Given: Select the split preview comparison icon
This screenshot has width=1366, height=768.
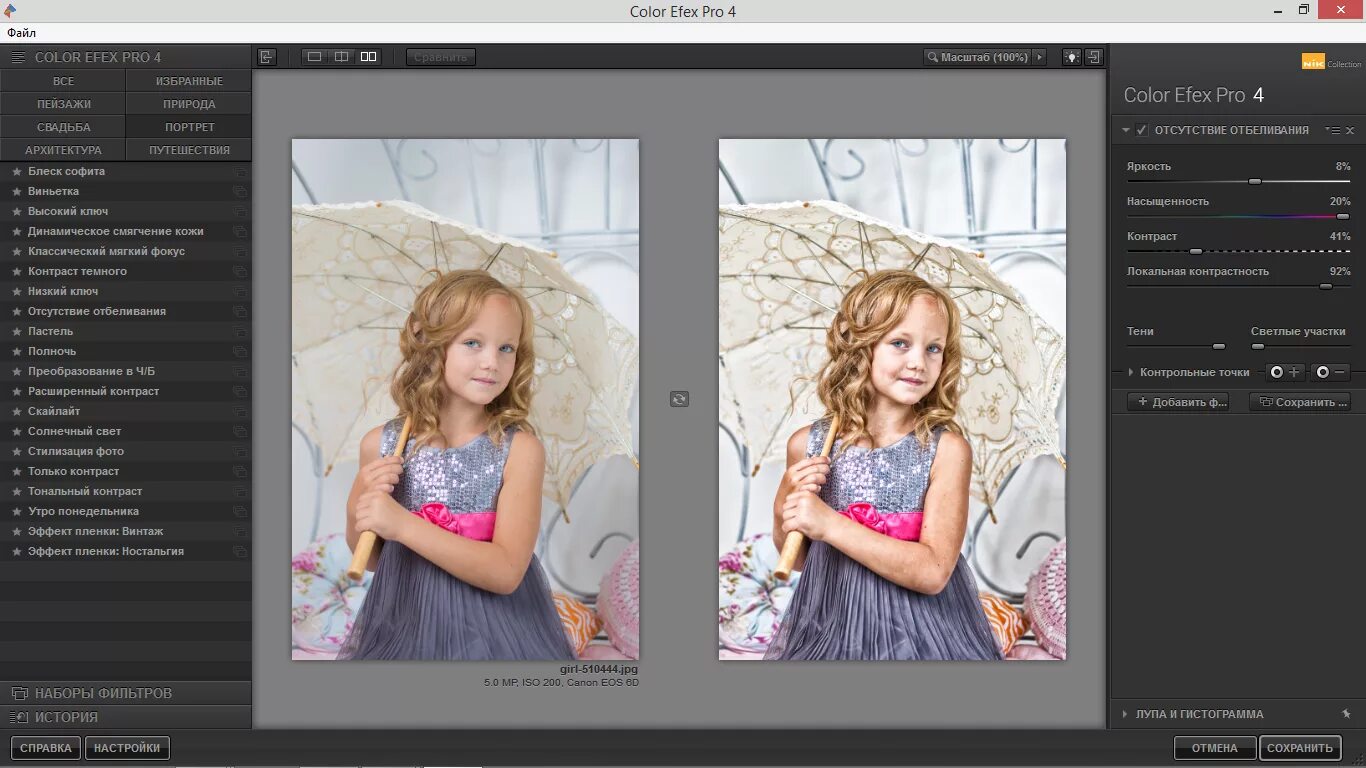Looking at the screenshot, I should [x=341, y=57].
